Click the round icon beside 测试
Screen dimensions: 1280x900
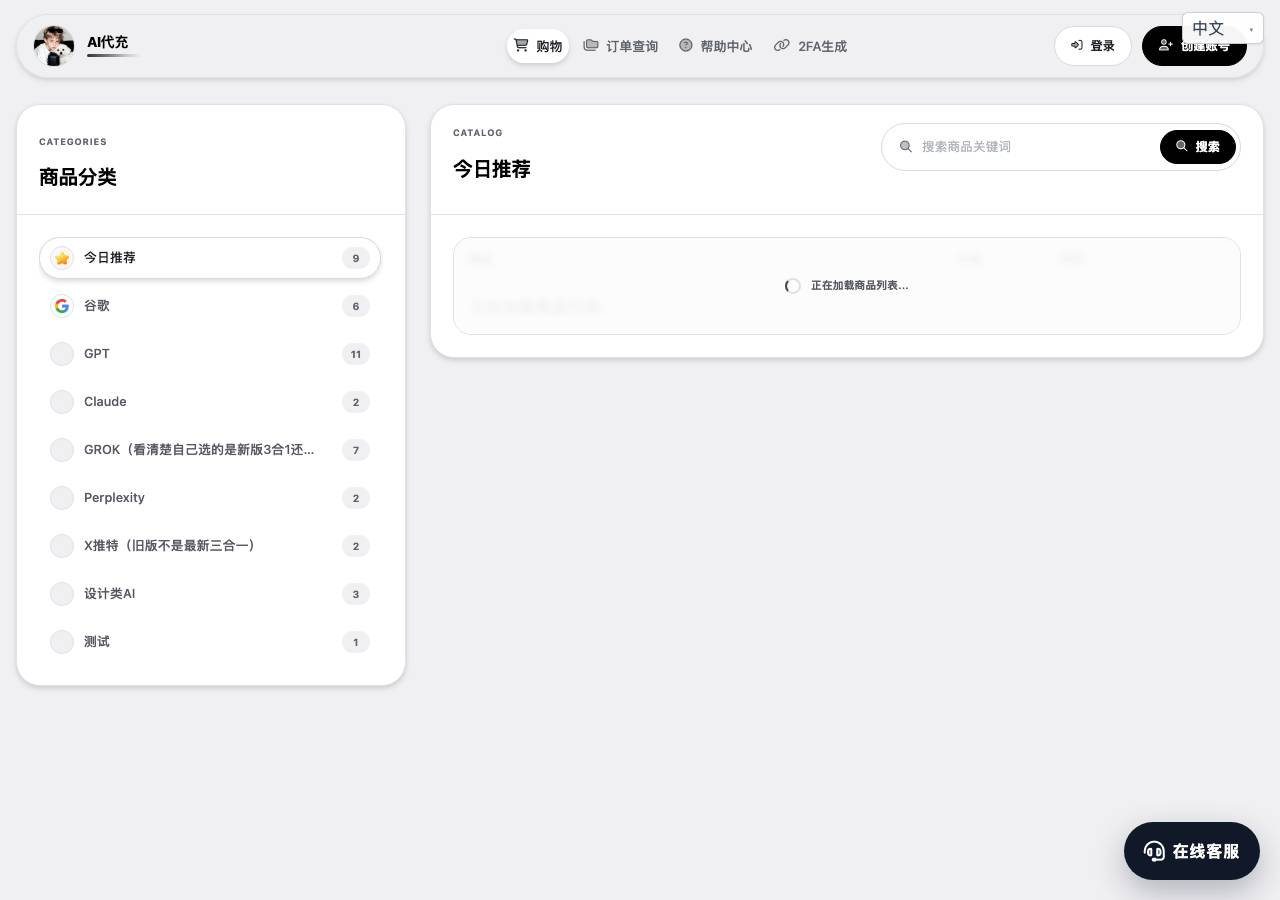(x=62, y=642)
